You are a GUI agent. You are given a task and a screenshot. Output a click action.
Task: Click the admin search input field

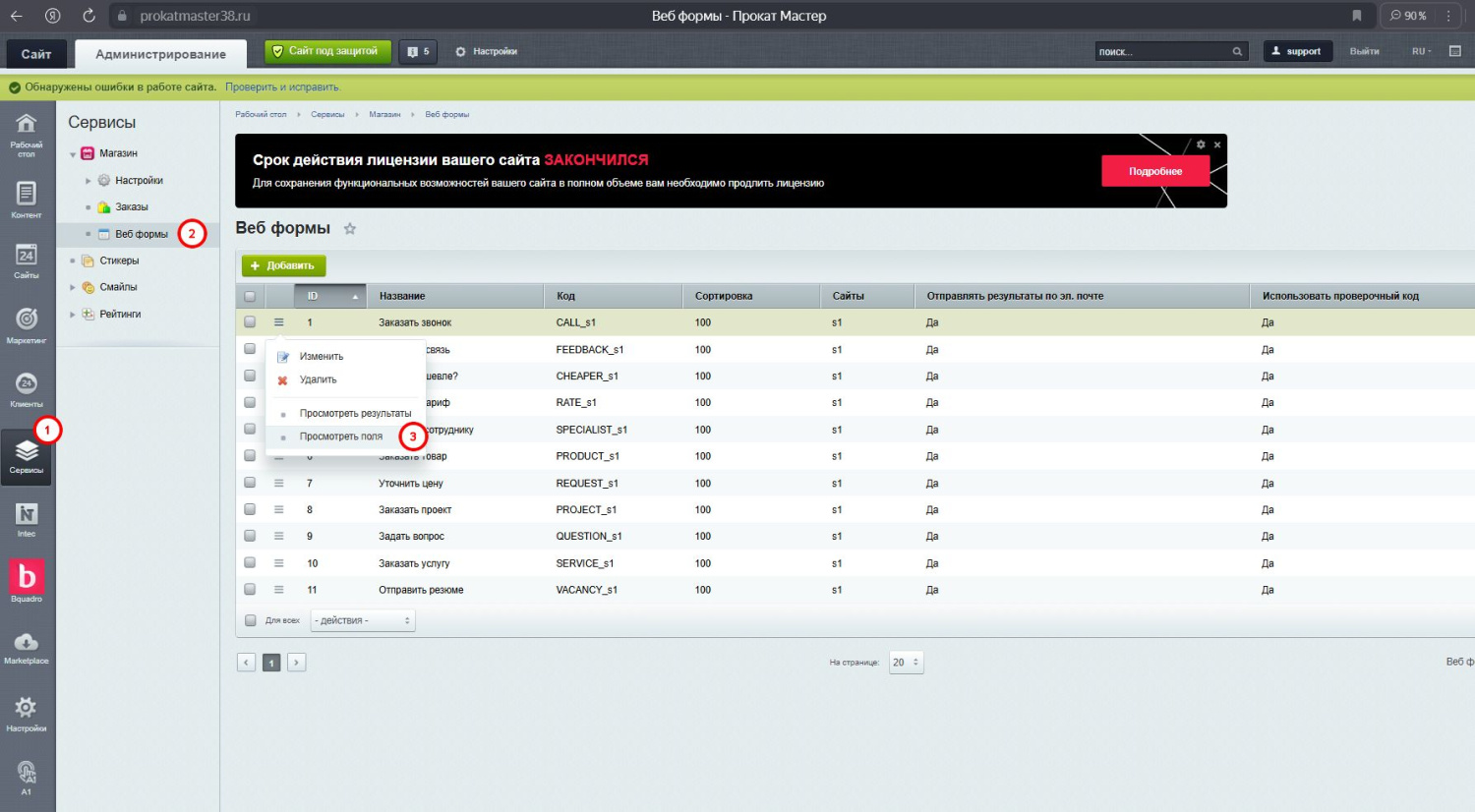(1162, 52)
